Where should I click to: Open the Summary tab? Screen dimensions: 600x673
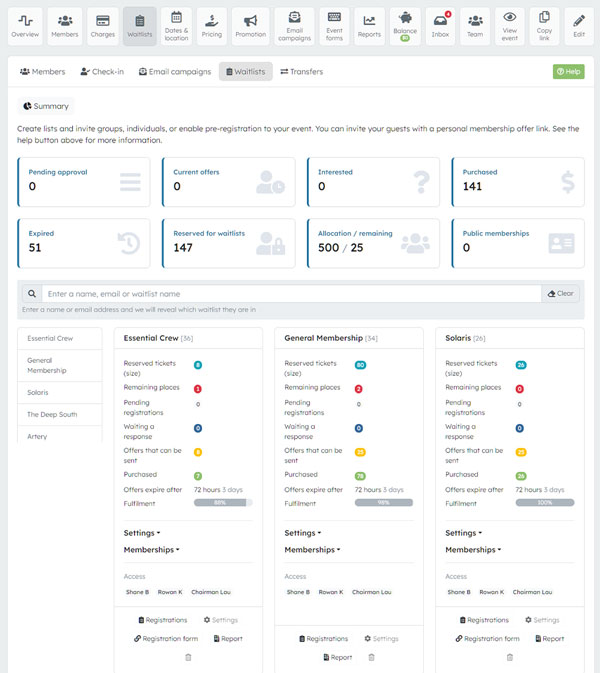pyautogui.click(x=46, y=106)
